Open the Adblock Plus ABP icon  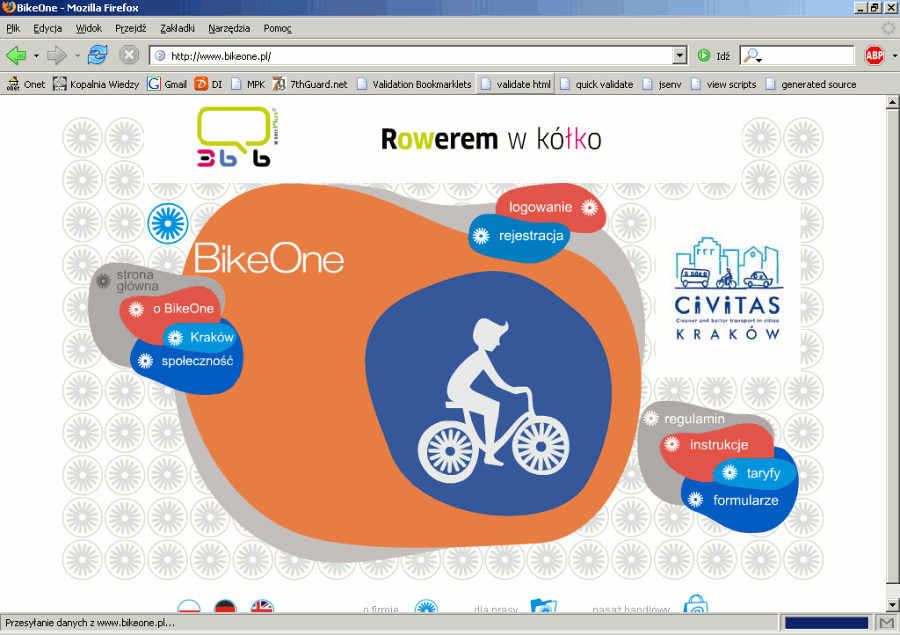(874, 56)
